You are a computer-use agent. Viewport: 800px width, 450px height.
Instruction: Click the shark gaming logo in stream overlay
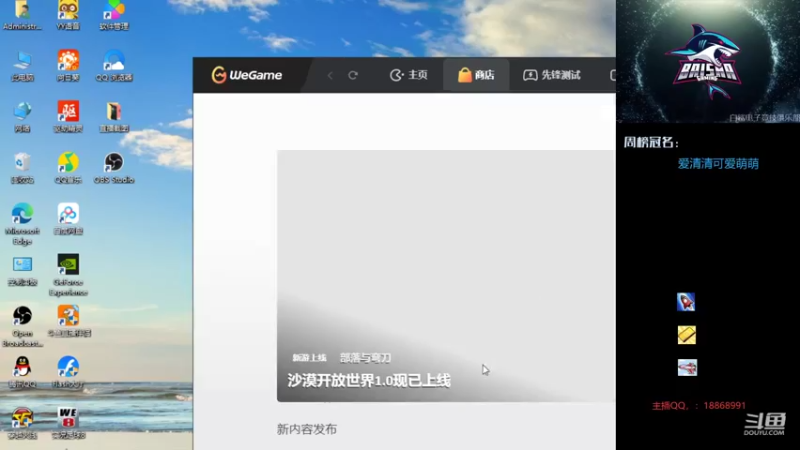pos(707,61)
